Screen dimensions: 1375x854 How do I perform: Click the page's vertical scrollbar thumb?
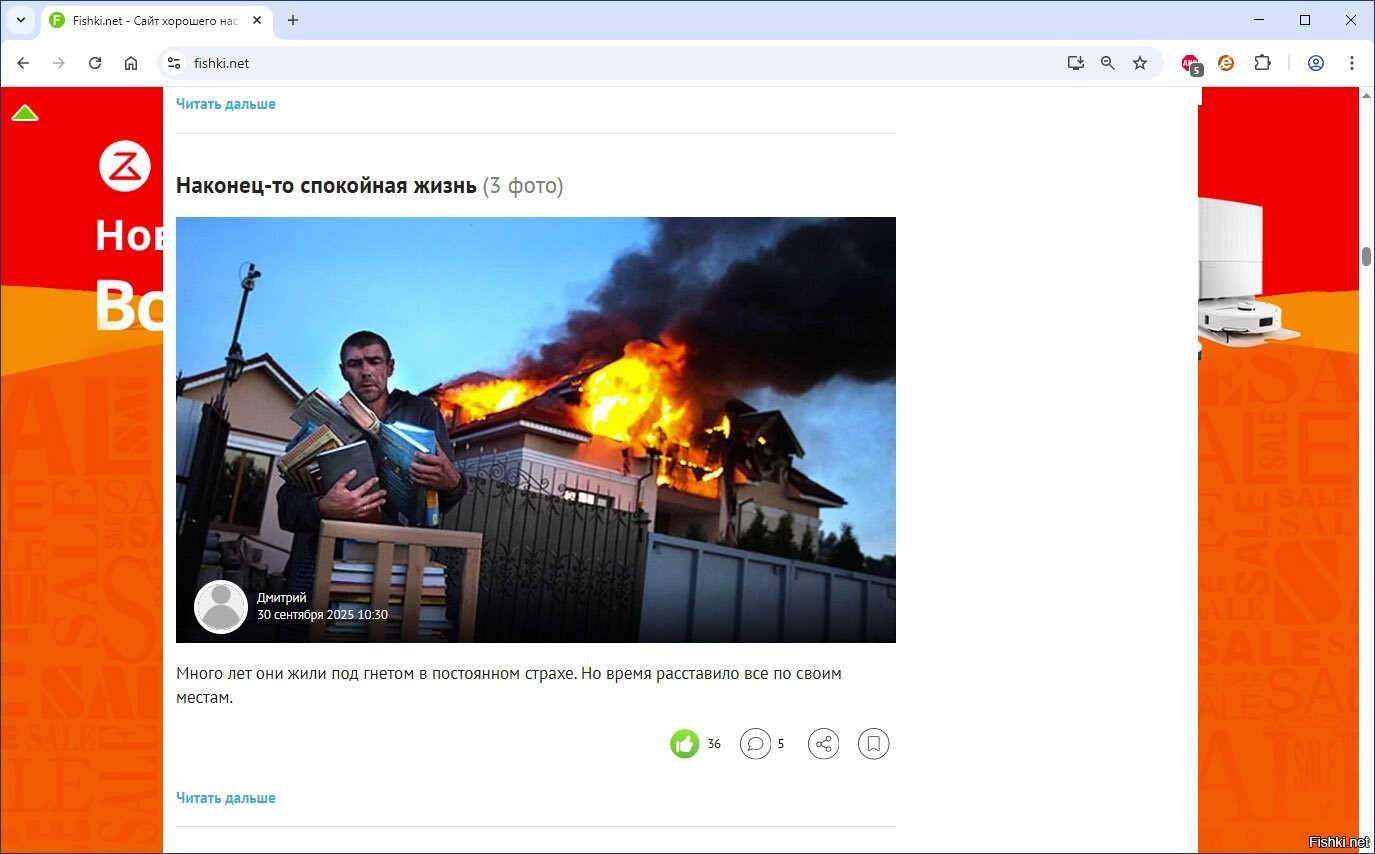pos(1367,255)
